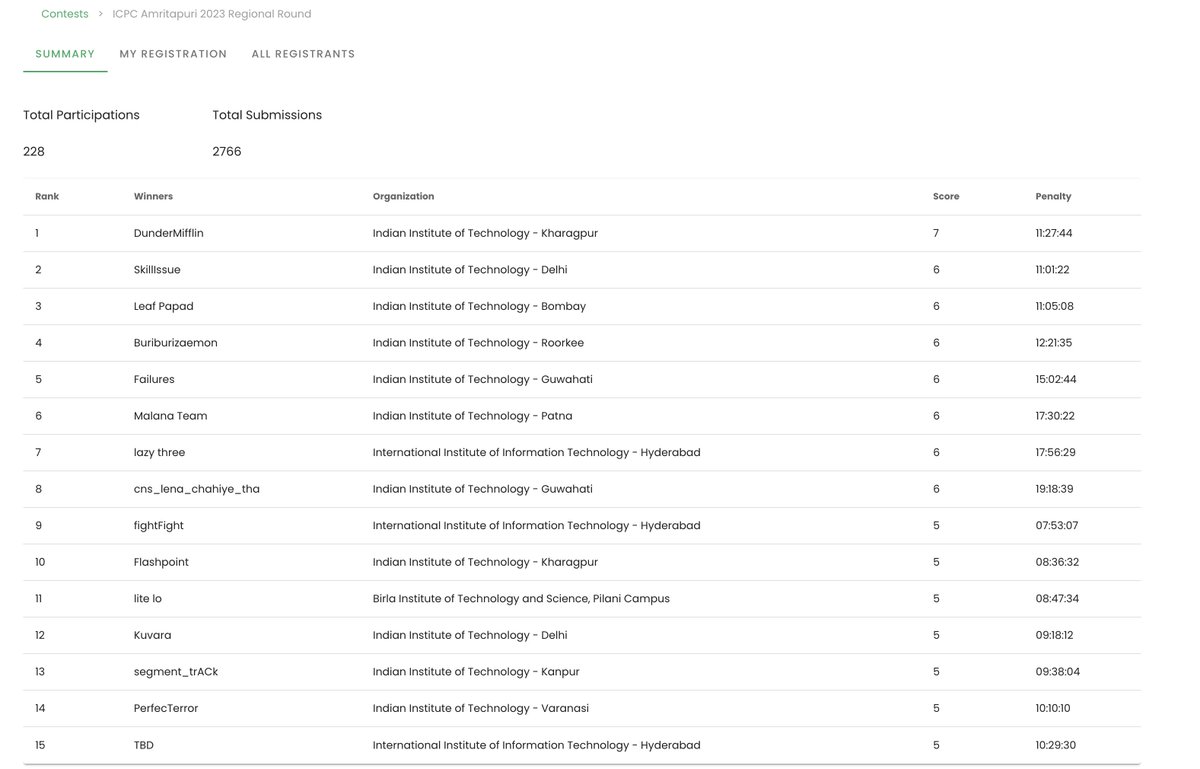Click the Penalty column header

tap(1053, 197)
